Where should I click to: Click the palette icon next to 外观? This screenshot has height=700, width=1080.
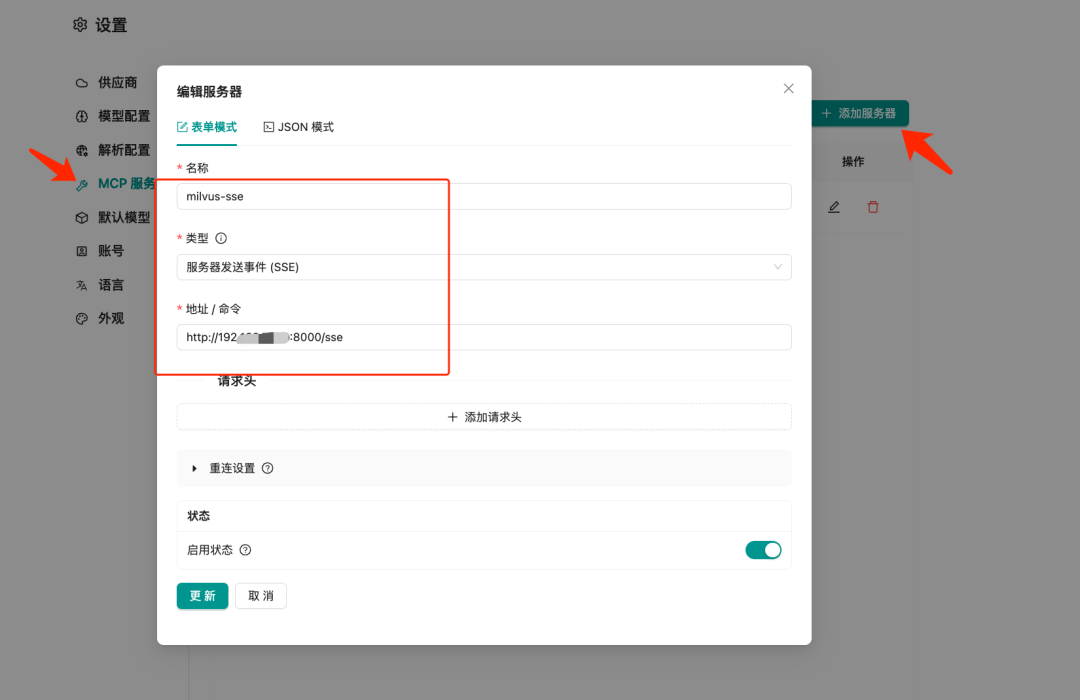(82, 318)
